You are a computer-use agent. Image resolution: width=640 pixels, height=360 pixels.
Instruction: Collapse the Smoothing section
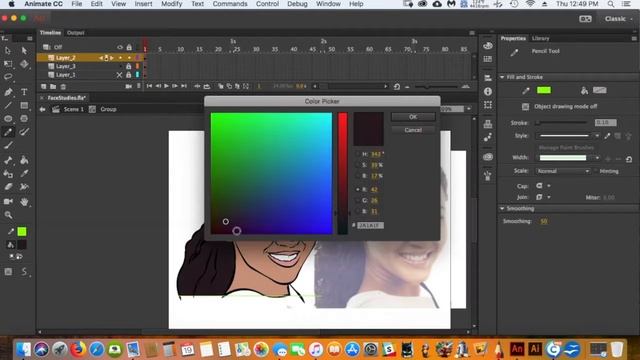502,209
